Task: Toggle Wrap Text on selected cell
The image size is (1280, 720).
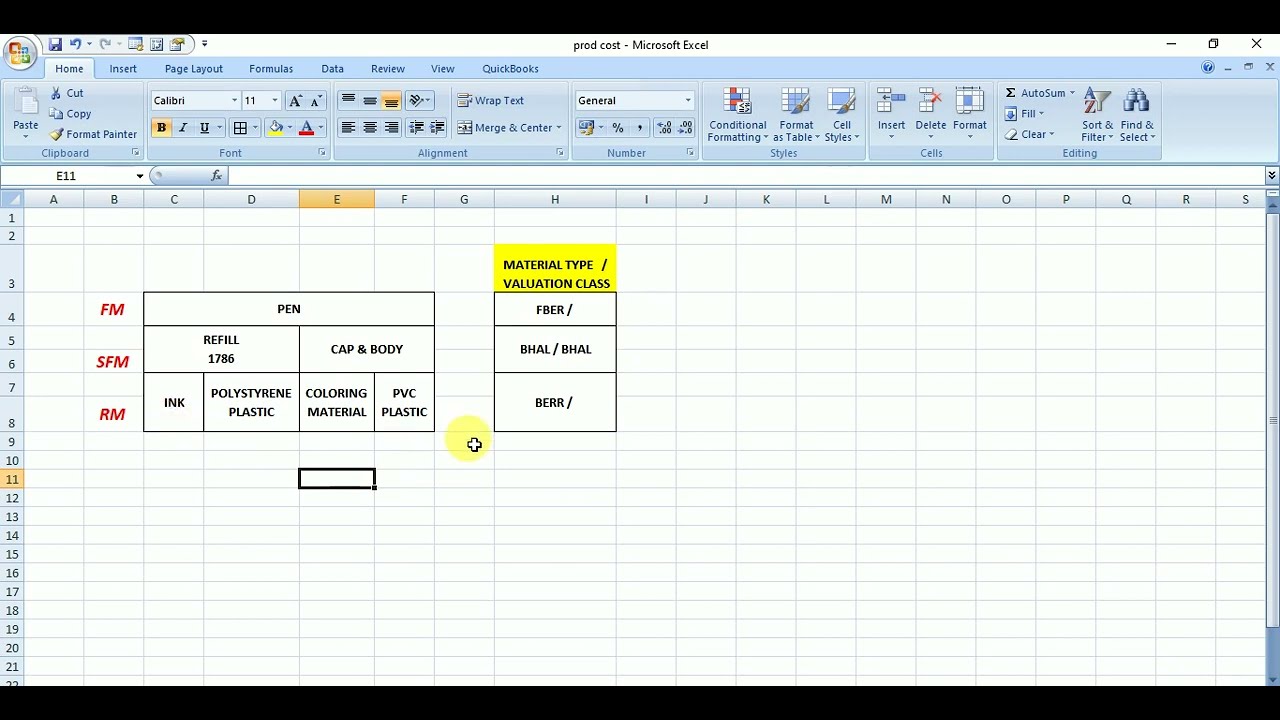Action: [491, 101]
